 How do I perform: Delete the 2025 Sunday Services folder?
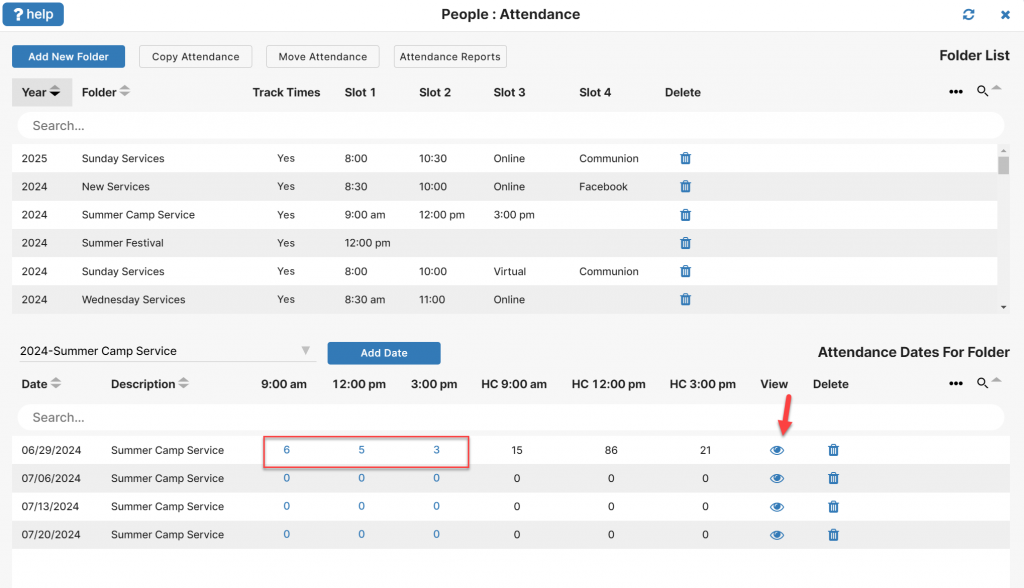685,158
